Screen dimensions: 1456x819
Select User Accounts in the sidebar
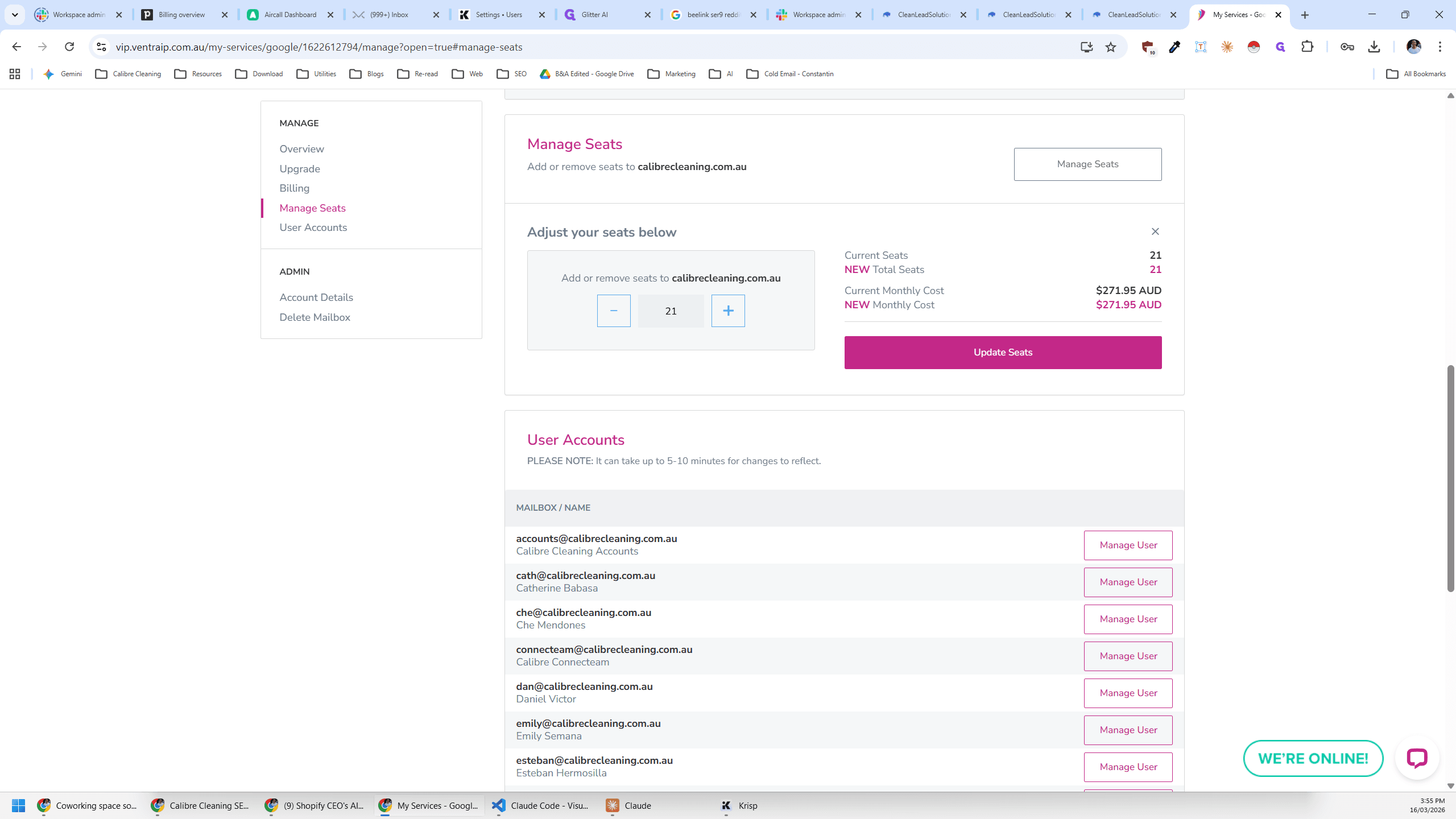tap(313, 227)
